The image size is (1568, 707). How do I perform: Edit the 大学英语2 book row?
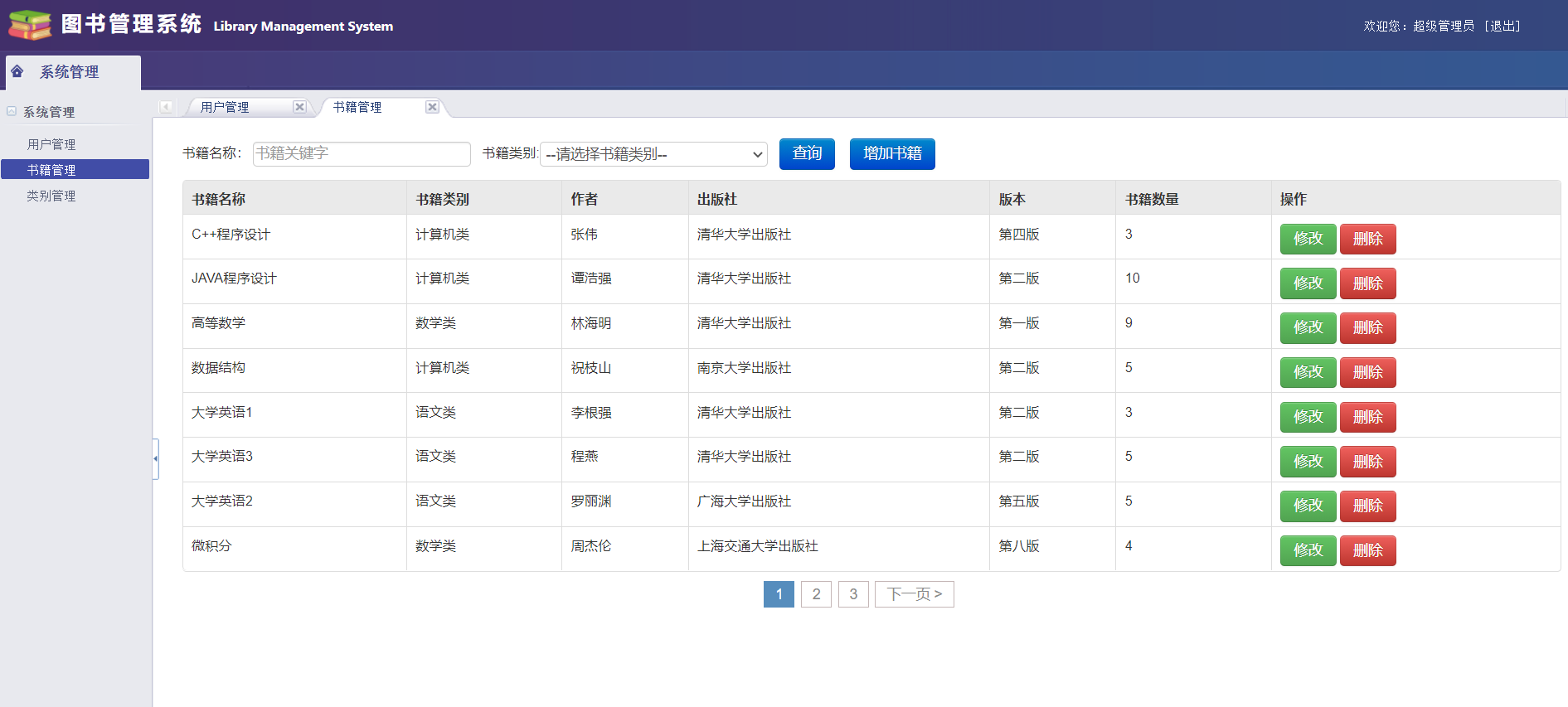(x=1308, y=506)
